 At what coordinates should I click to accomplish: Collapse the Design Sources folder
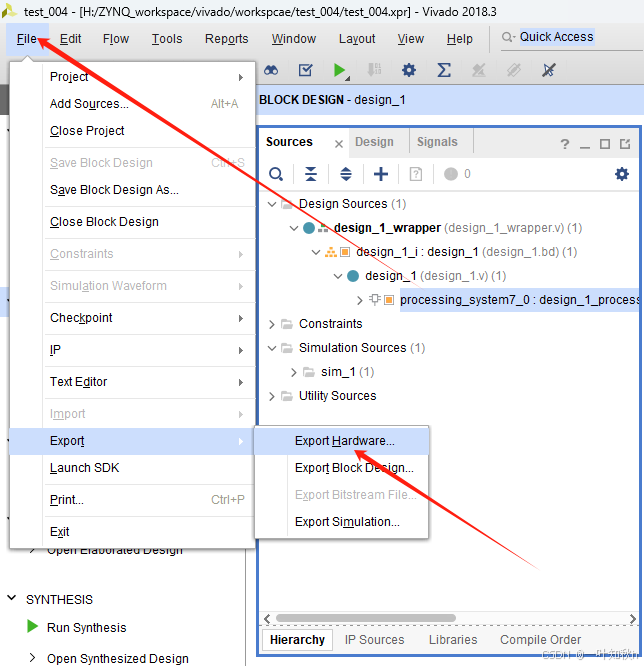tap(272, 204)
